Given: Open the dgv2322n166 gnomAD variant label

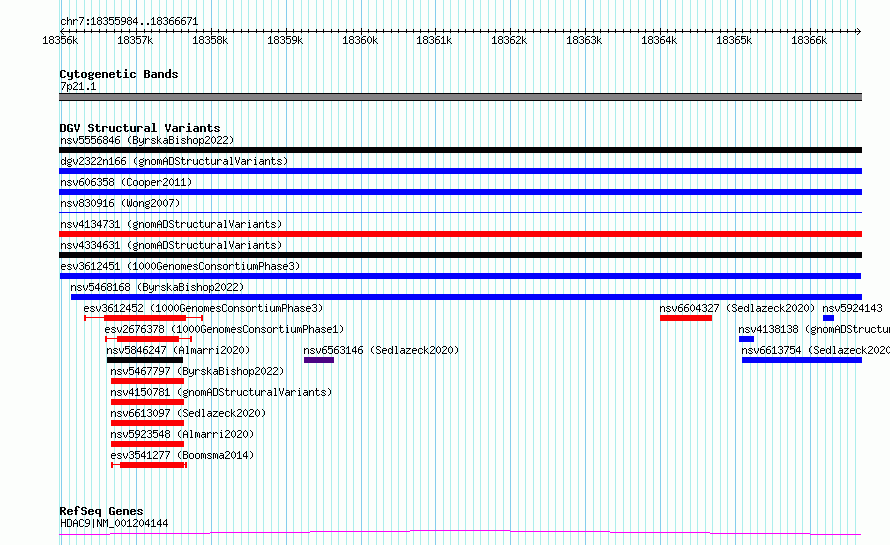Looking at the screenshot, I should coord(174,161).
